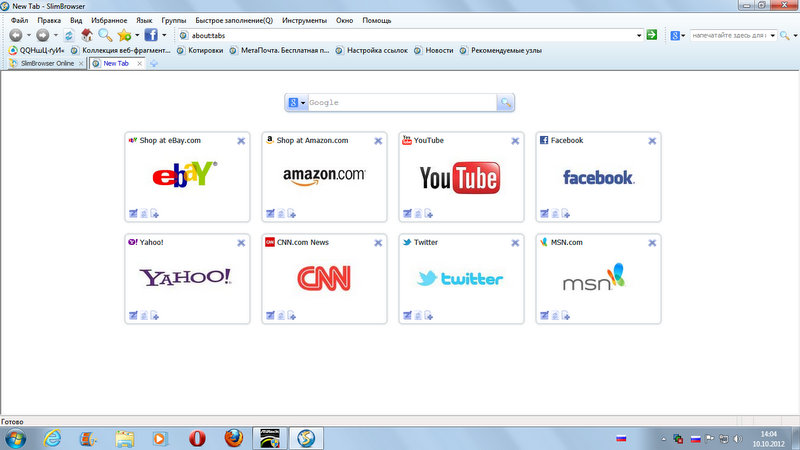Remove the Amazon tile with its X
800x450 pixels.
[378, 141]
